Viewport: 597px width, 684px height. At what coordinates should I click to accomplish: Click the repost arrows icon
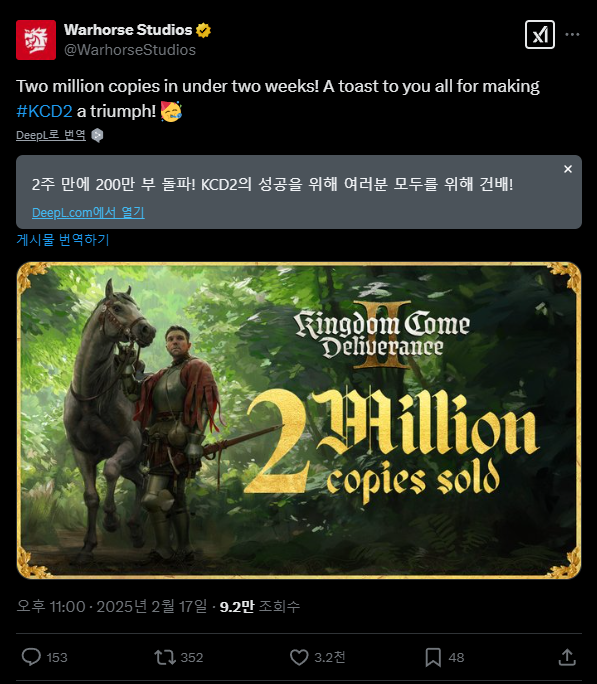[x=165, y=657]
